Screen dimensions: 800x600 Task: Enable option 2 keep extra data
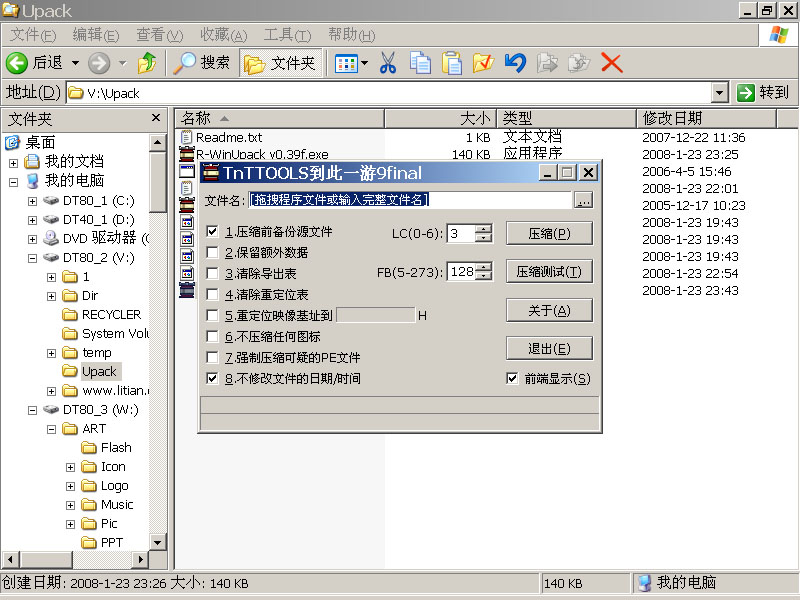tap(212, 252)
